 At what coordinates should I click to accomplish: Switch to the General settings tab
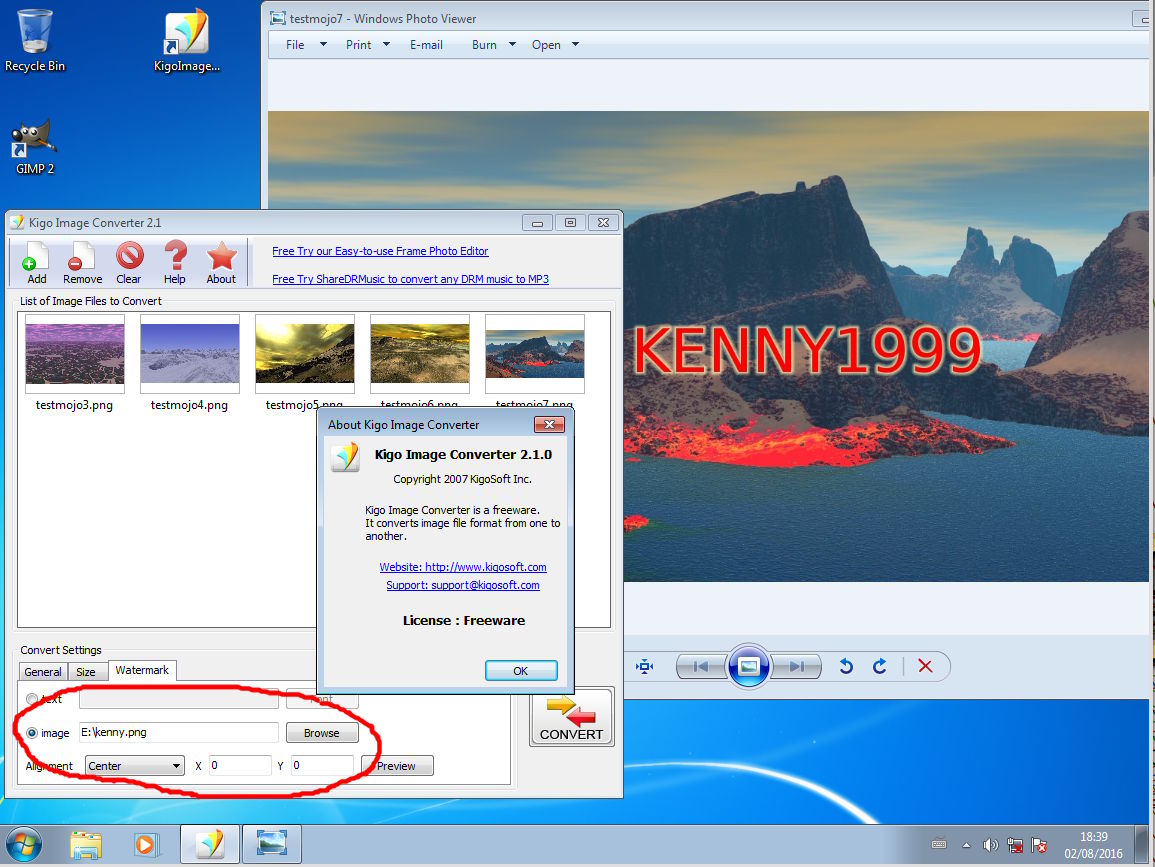click(x=43, y=672)
